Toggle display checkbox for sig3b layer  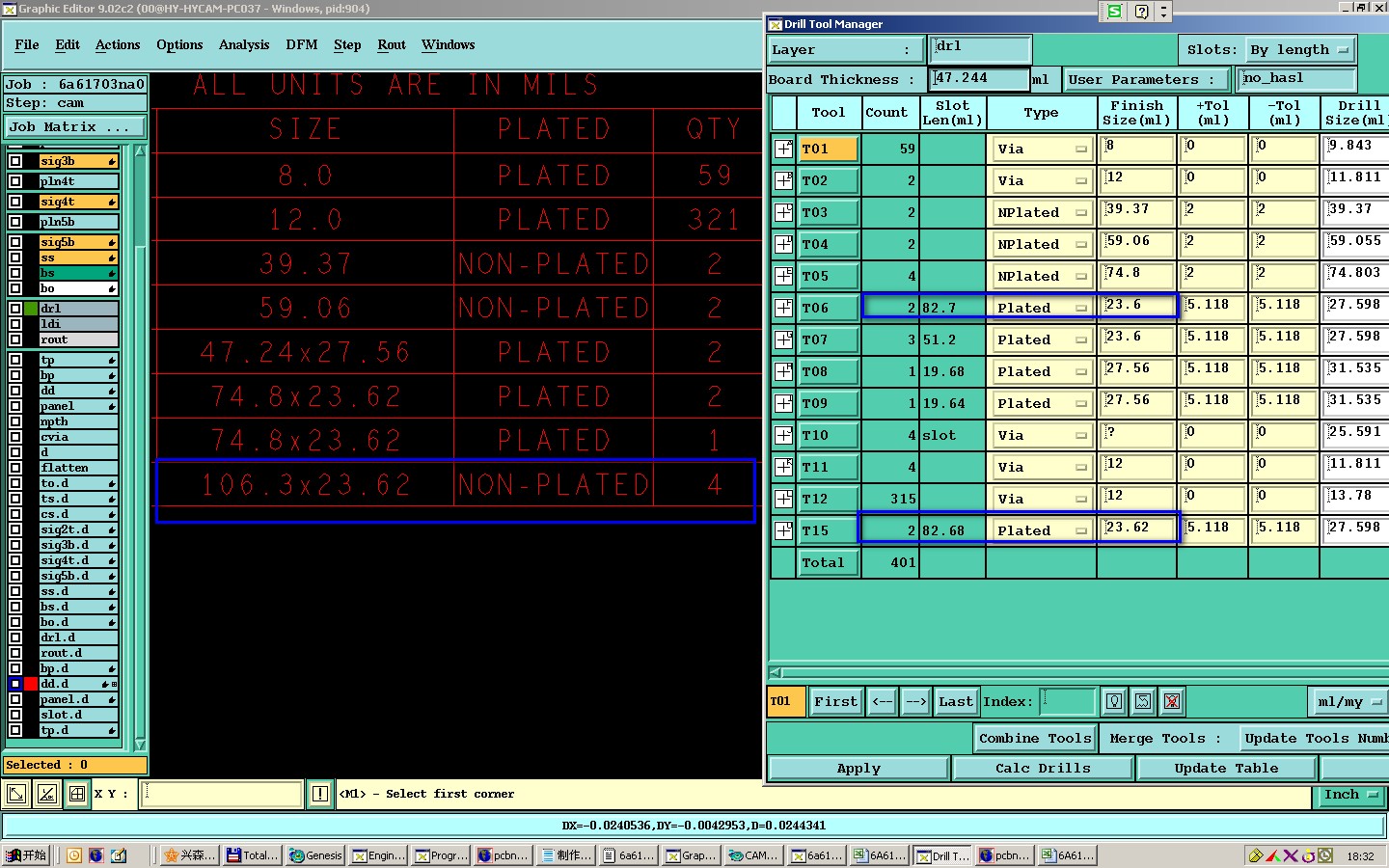[15, 161]
